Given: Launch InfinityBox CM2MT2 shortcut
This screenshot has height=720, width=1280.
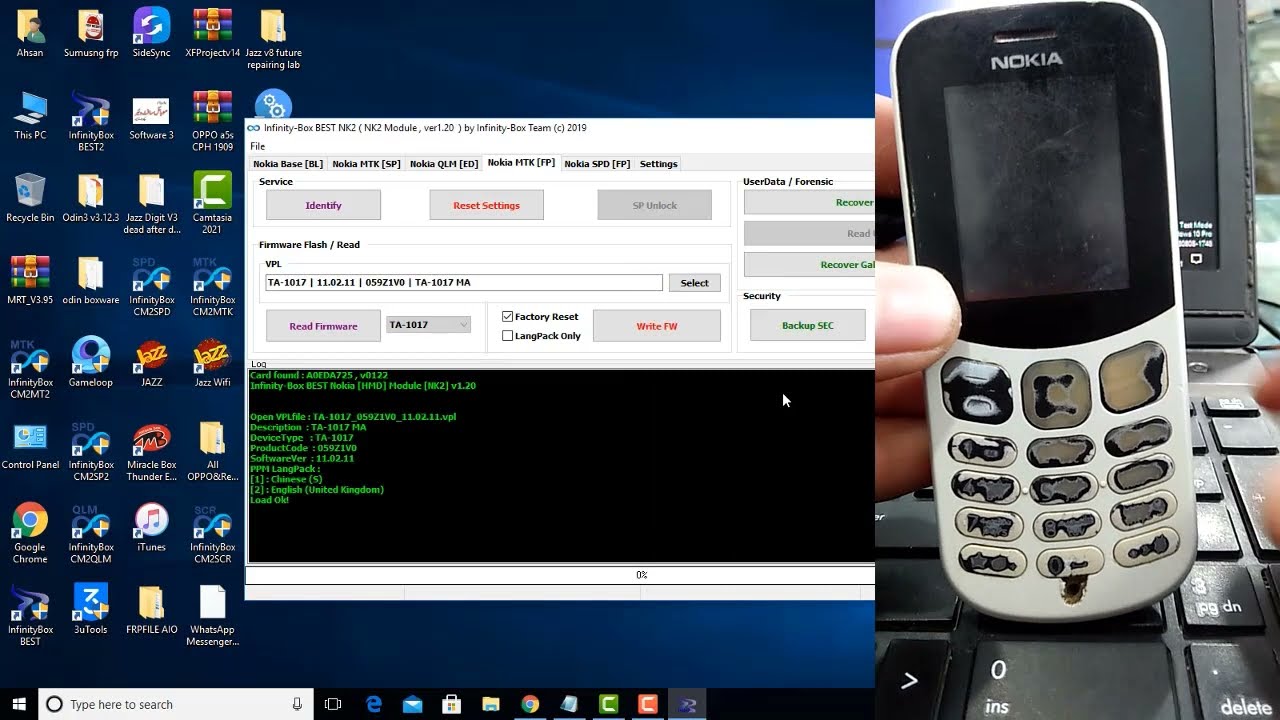Looking at the screenshot, I should (30, 367).
